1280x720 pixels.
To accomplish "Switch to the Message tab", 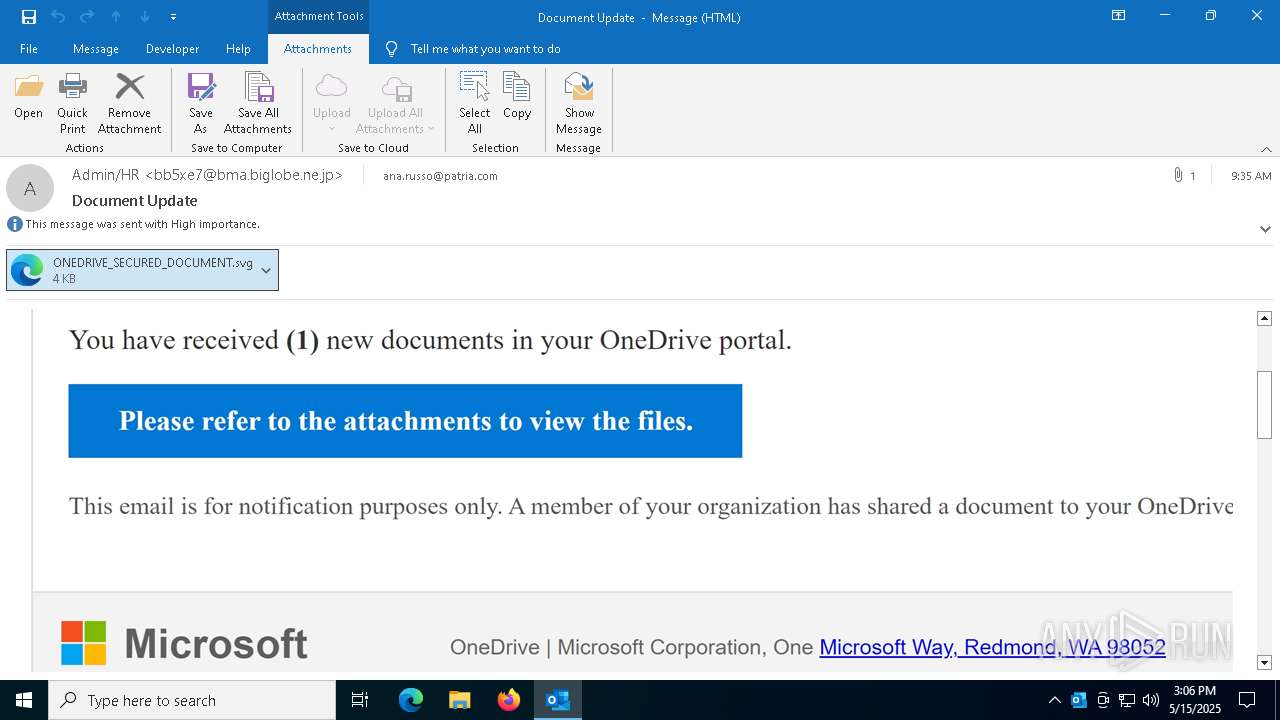I will (96, 48).
